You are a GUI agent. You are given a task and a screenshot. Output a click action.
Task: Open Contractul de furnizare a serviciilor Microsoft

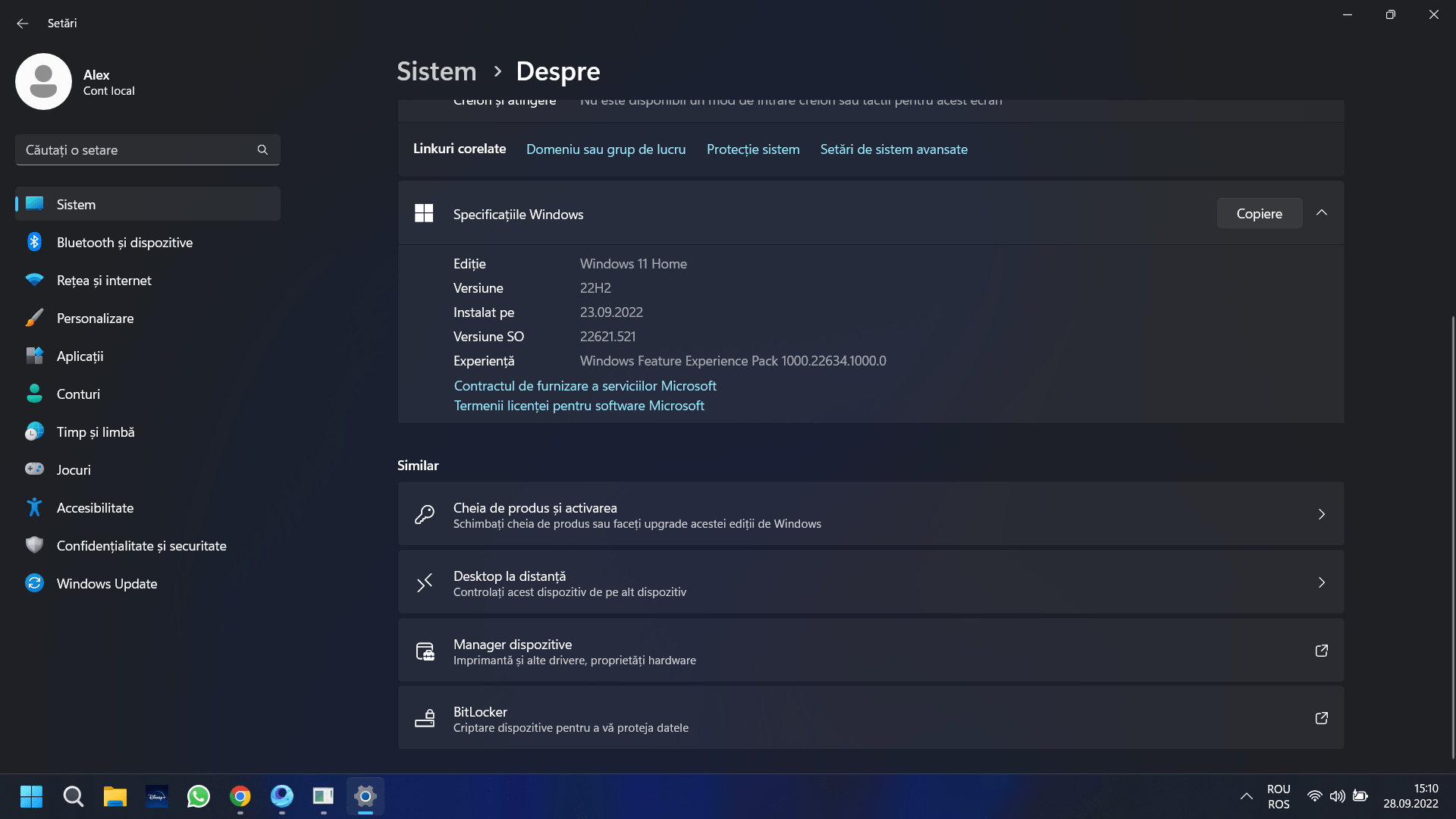click(585, 386)
